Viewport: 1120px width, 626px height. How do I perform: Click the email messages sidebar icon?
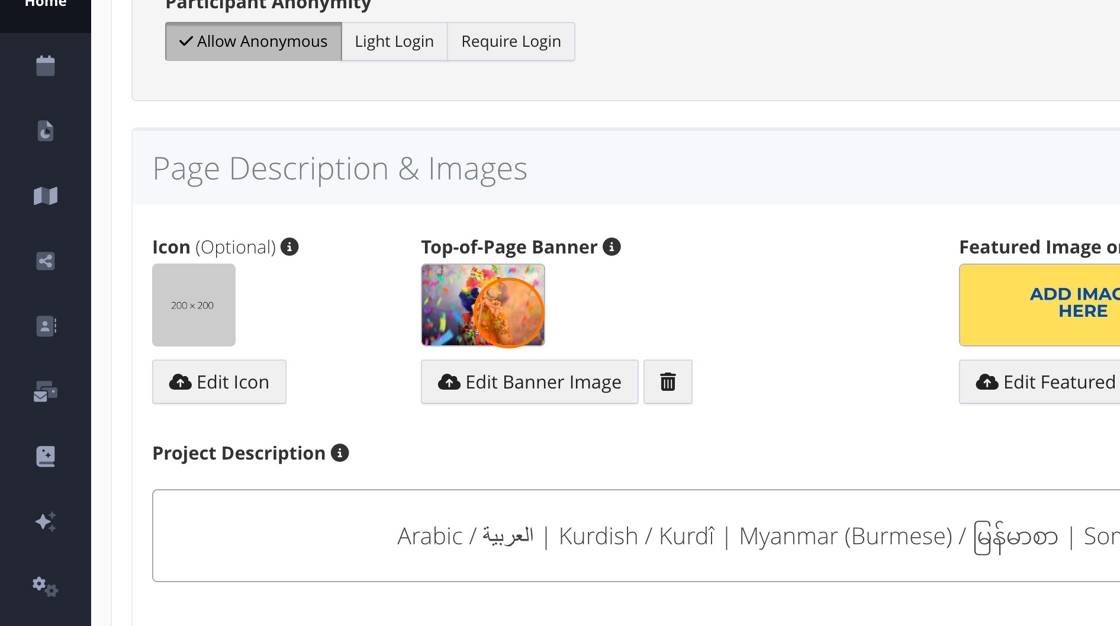click(45, 392)
